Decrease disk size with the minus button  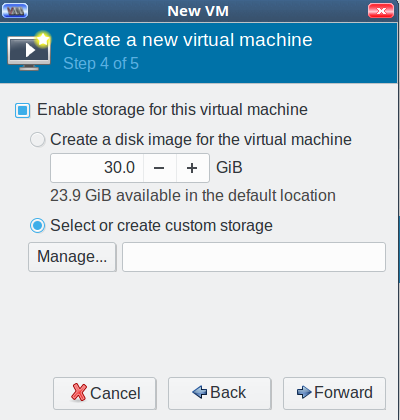pyautogui.click(x=159, y=168)
